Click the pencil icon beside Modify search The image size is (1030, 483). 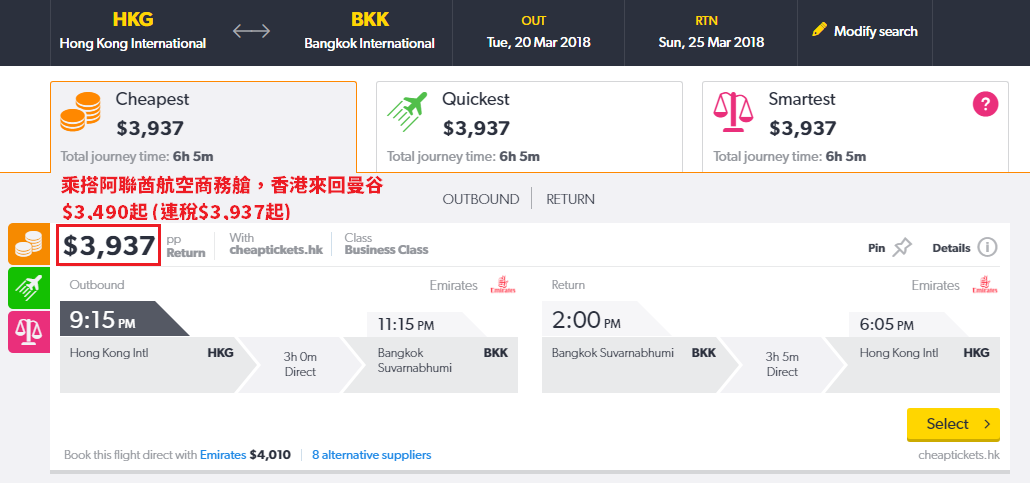(819, 30)
